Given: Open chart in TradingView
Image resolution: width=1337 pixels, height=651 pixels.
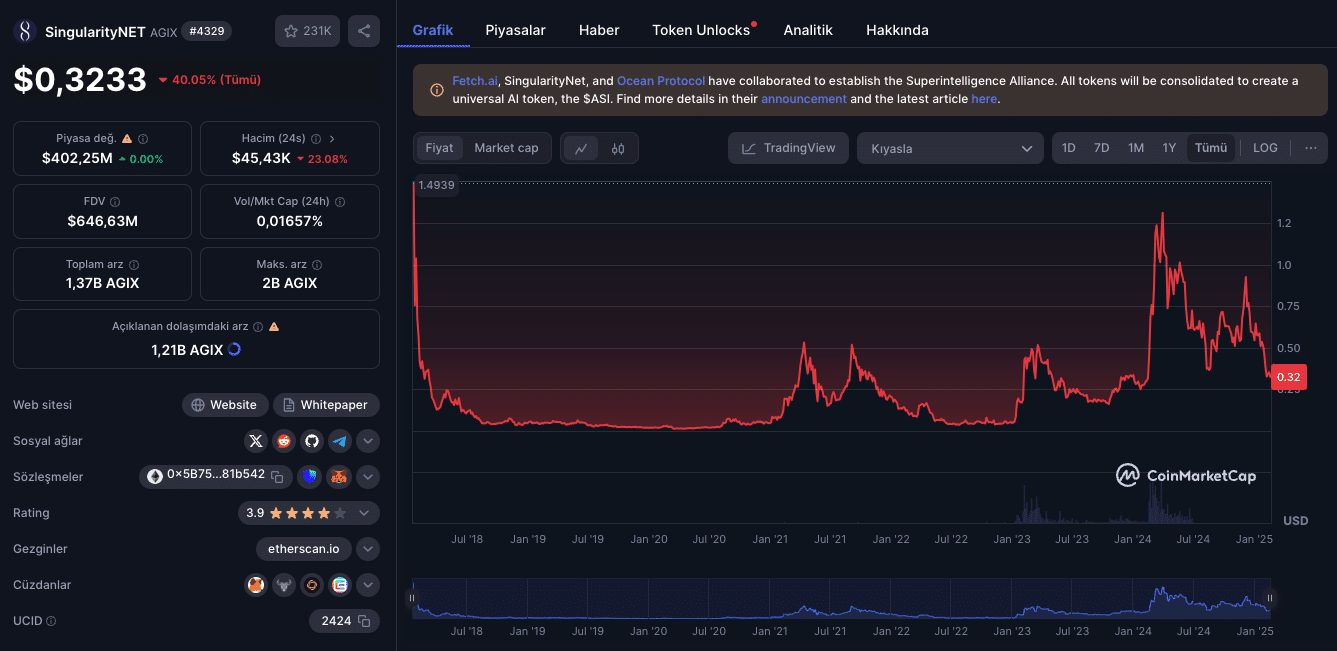Looking at the screenshot, I should [788, 148].
